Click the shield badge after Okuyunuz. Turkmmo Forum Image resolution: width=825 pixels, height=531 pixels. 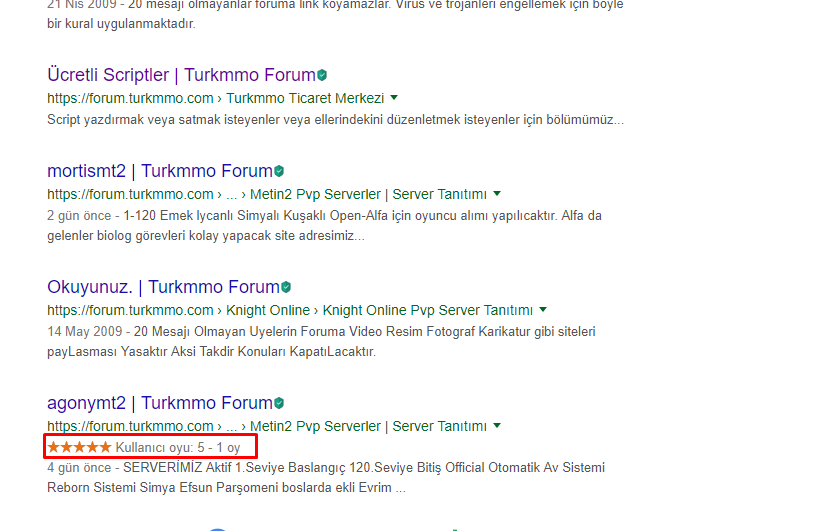click(x=286, y=287)
